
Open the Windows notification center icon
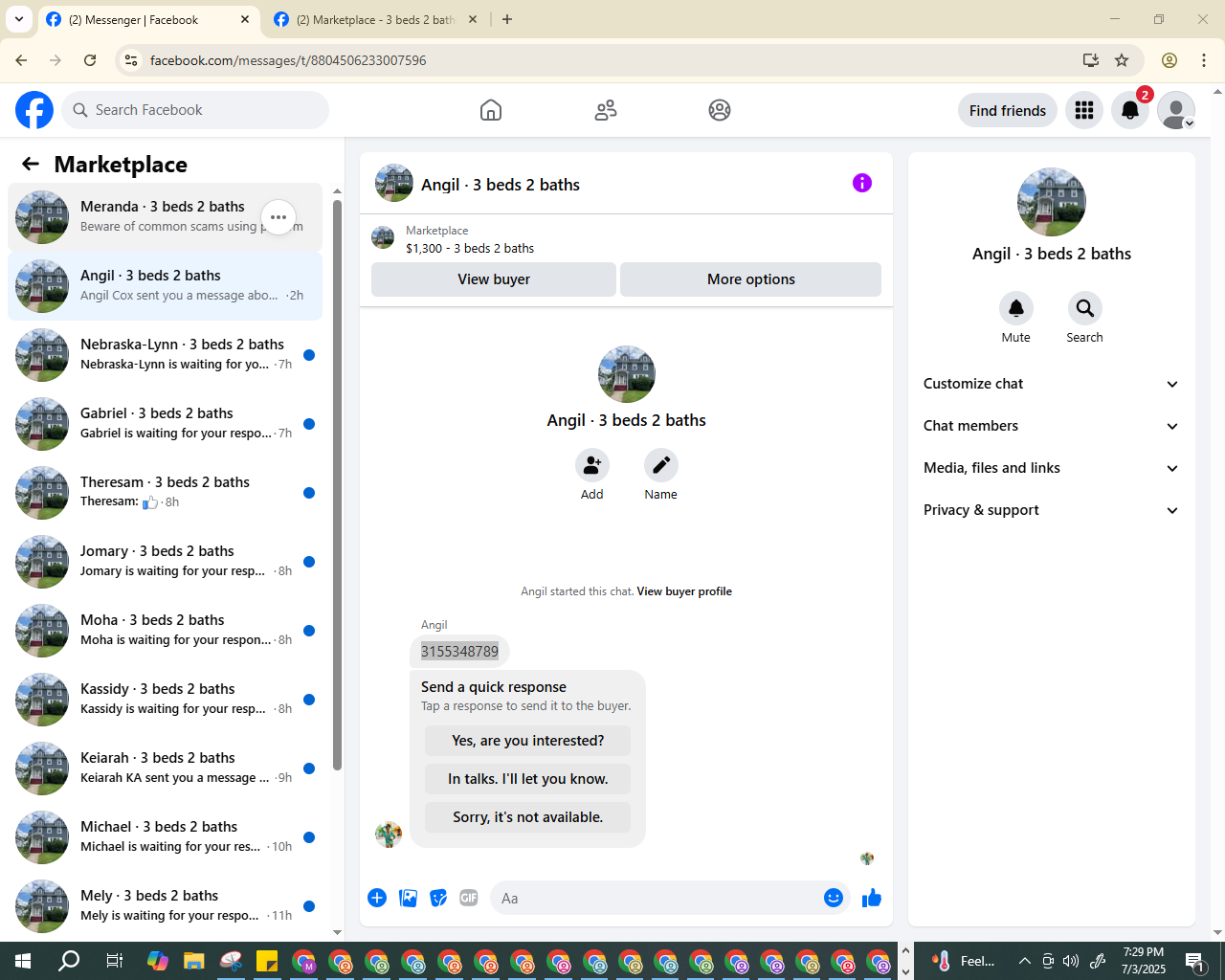[1194, 961]
